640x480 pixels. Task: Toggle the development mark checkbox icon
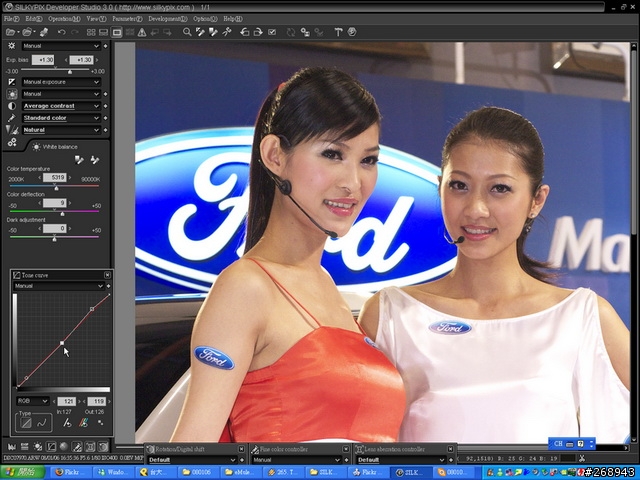pos(272,32)
